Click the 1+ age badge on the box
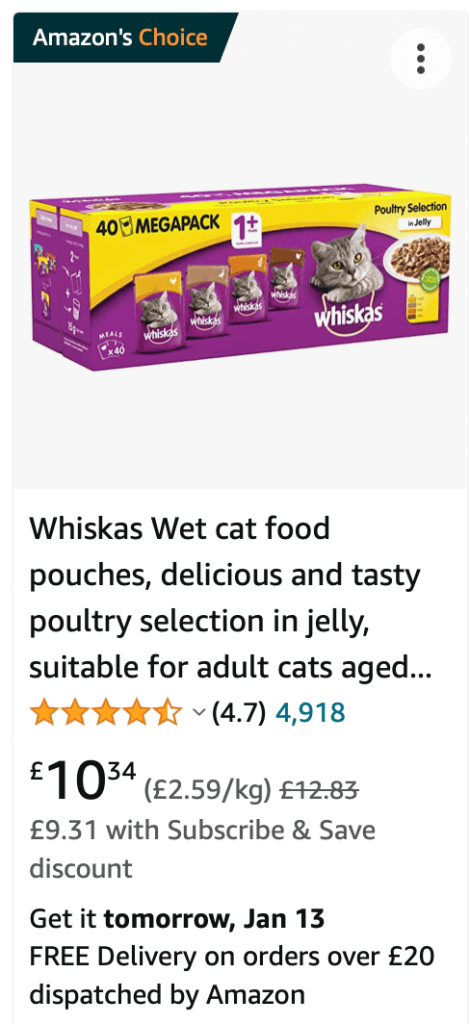470x1024 pixels. pyautogui.click(x=245, y=230)
